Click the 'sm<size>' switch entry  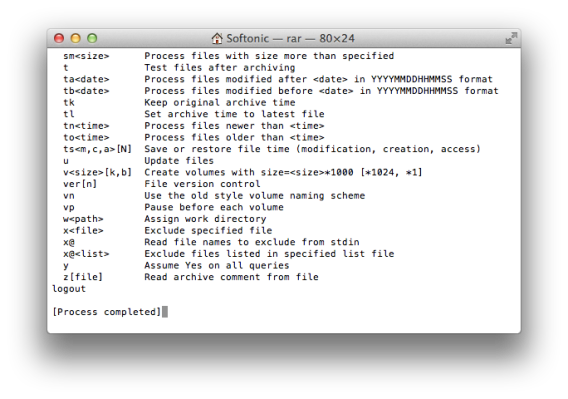click(86, 56)
